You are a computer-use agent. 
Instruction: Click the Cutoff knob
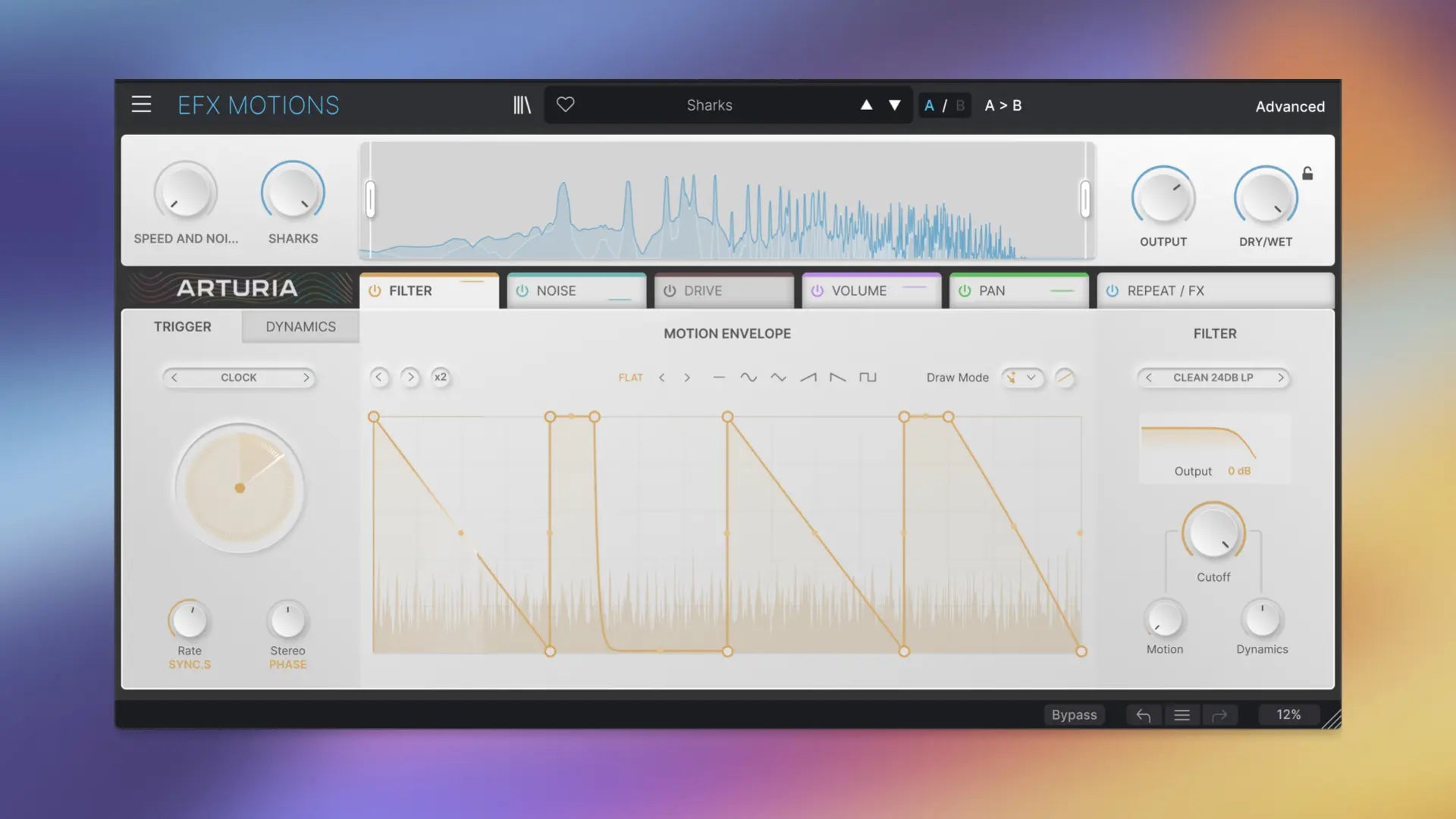[1213, 532]
